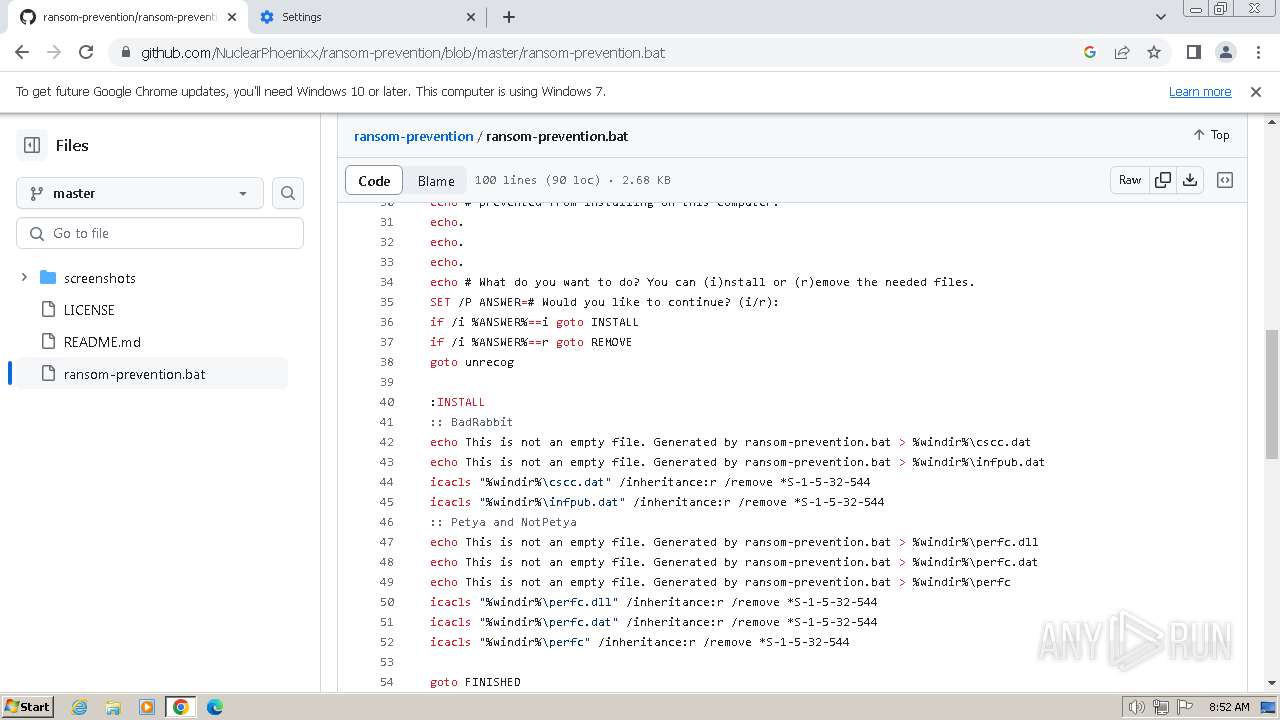Close the Settings tab
The image size is (1280, 720).
pos(472,17)
